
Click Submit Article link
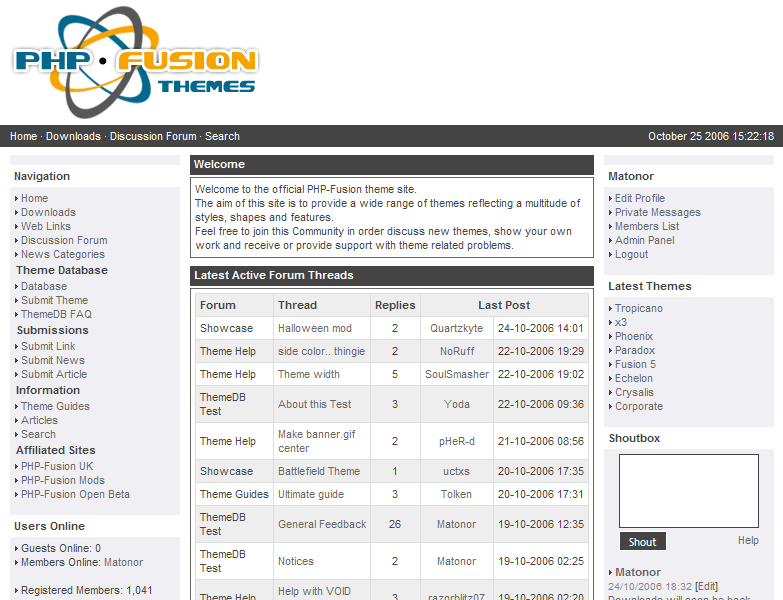(x=54, y=374)
